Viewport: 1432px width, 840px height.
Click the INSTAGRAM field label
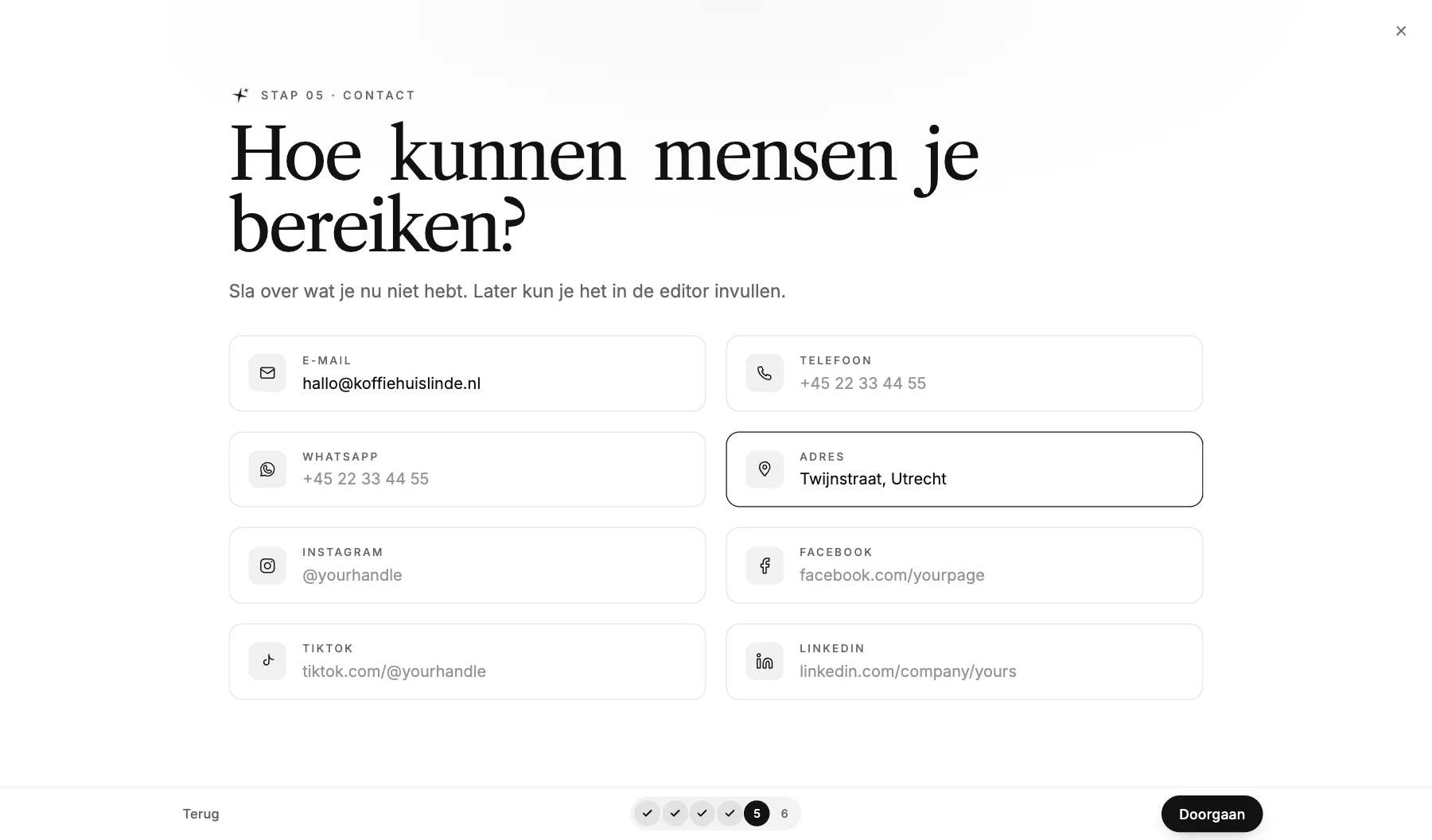pyautogui.click(x=343, y=552)
